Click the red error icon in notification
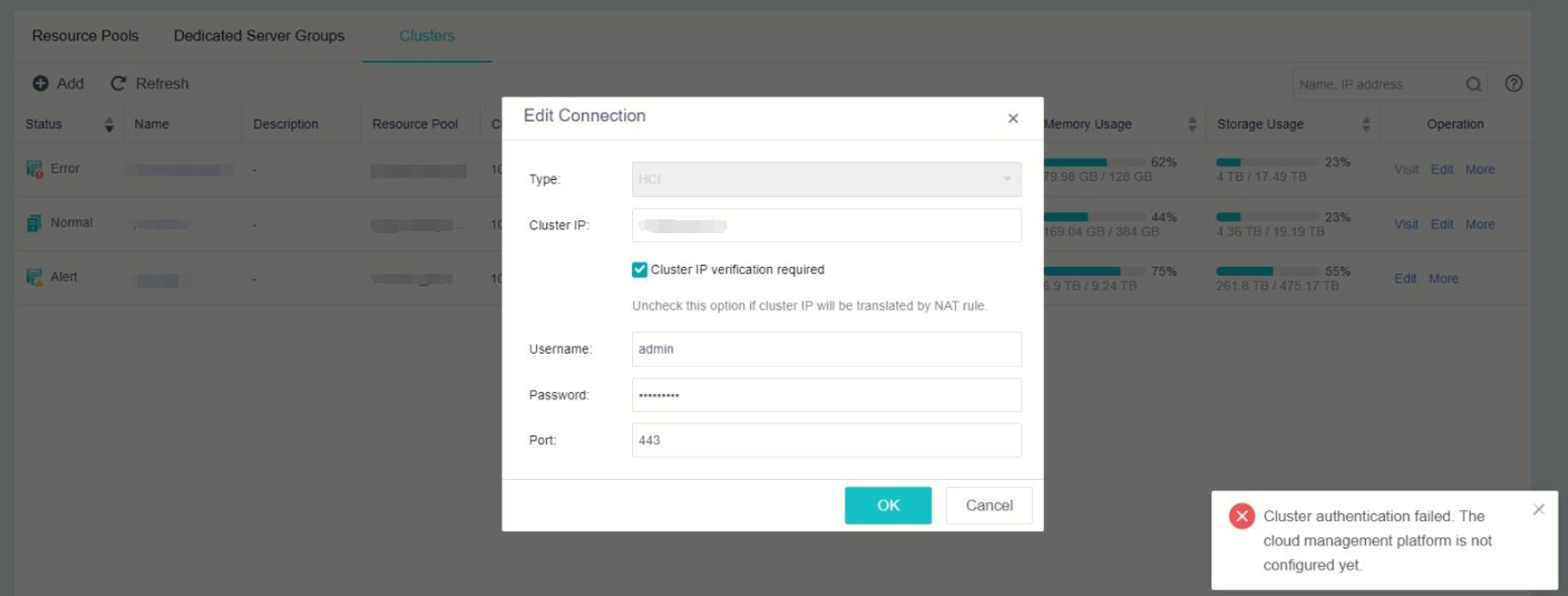The height and width of the screenshot is (596, 1568). pyautogui.click(x=1241, y=516)
